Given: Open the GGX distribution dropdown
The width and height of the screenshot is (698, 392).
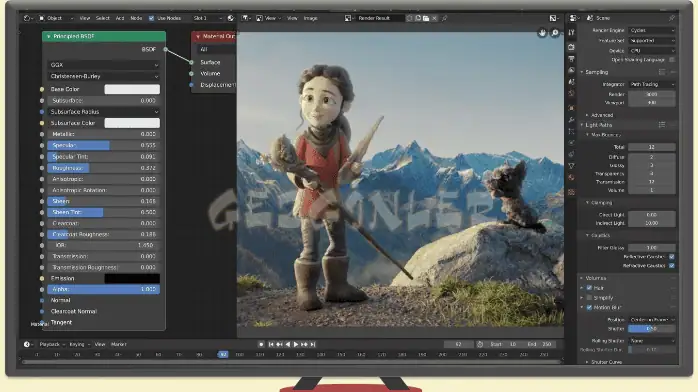Looking at the screenshot, I should click(x=104, y=65).
